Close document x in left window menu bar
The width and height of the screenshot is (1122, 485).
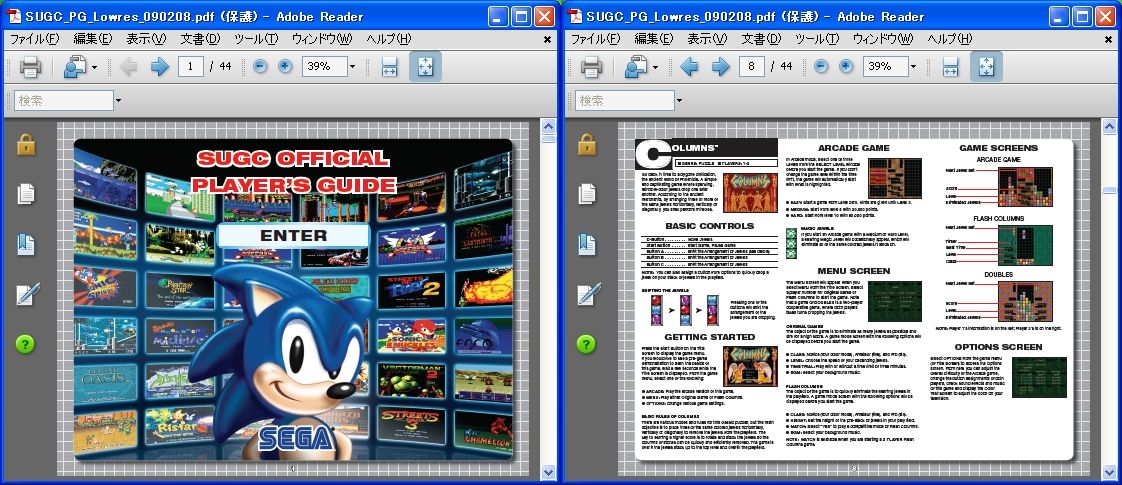coord(547,39)
